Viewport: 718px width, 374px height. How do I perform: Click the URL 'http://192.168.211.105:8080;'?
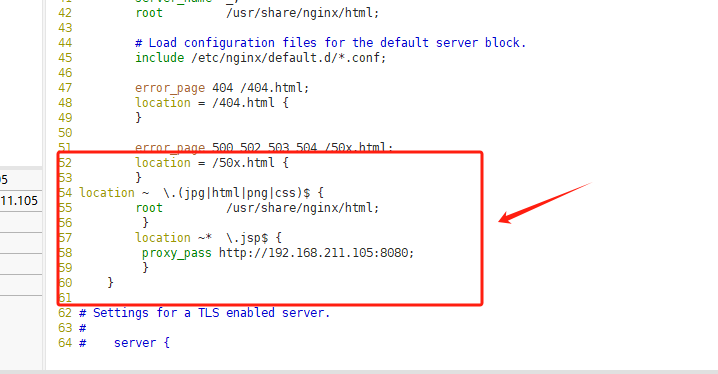[x=316, y=253]
